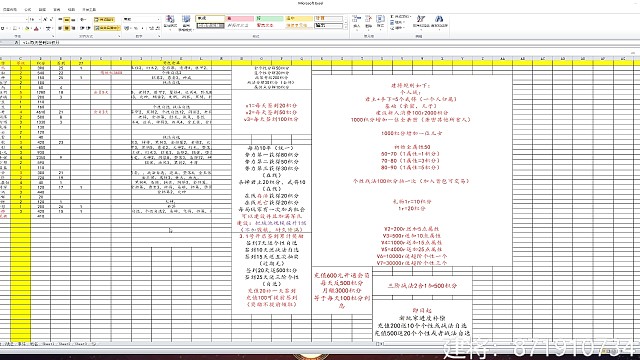The width and height of the screenshot is (640, 360).
Task: Click the Fill button in editing group
Action: point(397,22)
